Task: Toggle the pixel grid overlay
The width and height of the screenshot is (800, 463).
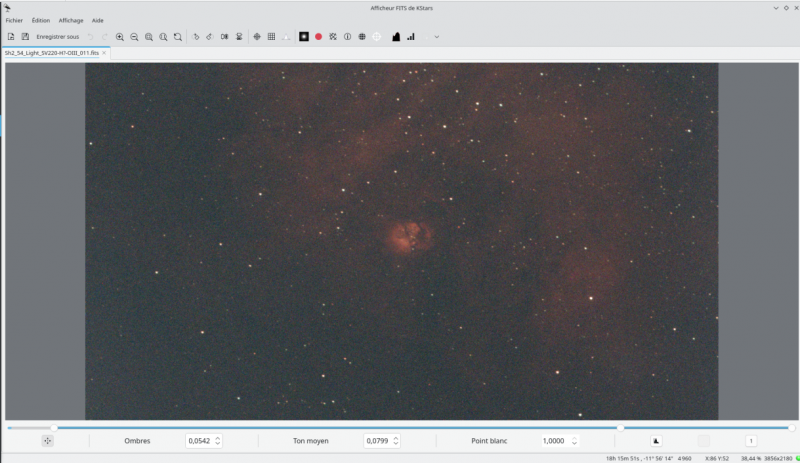Action: [271, 37]
